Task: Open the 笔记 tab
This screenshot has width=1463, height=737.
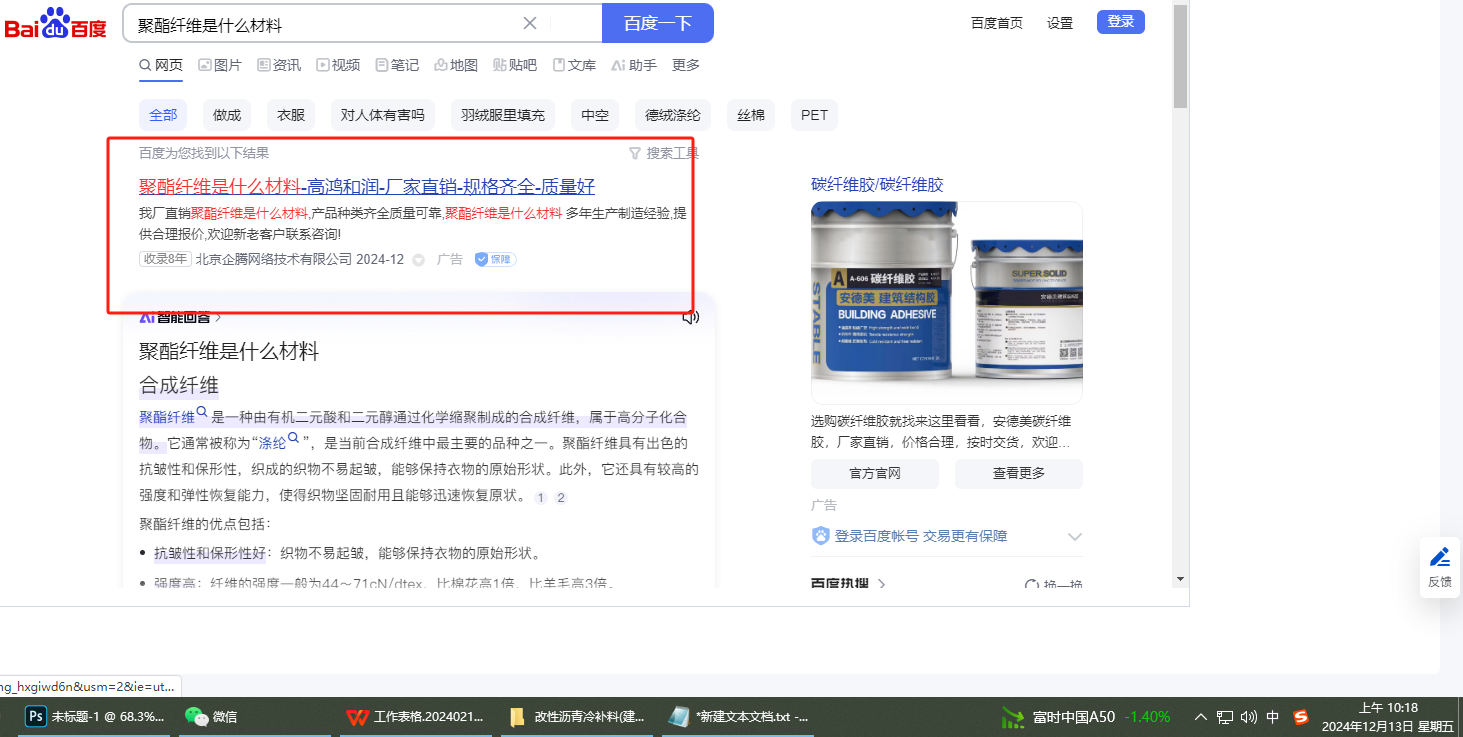Action: point(397,65)
